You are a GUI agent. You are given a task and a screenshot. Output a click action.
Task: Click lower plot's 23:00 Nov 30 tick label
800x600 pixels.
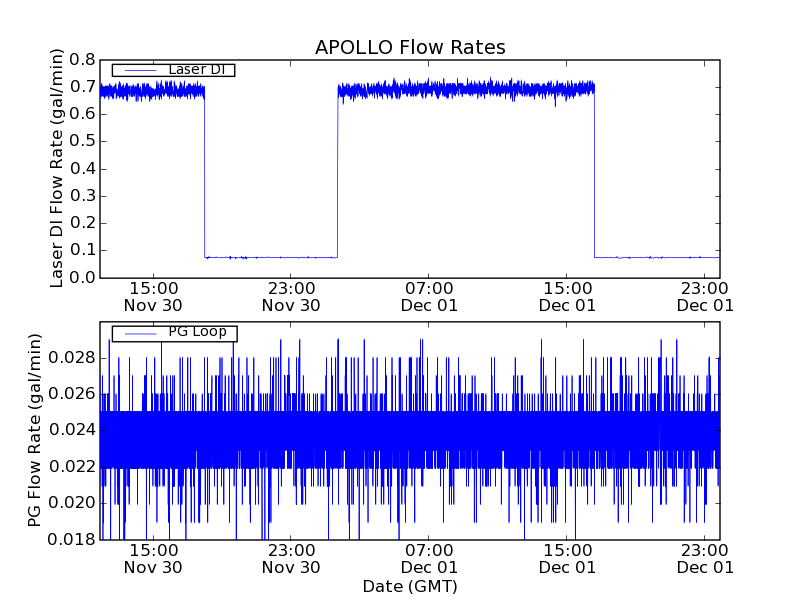tap(291, 558)
